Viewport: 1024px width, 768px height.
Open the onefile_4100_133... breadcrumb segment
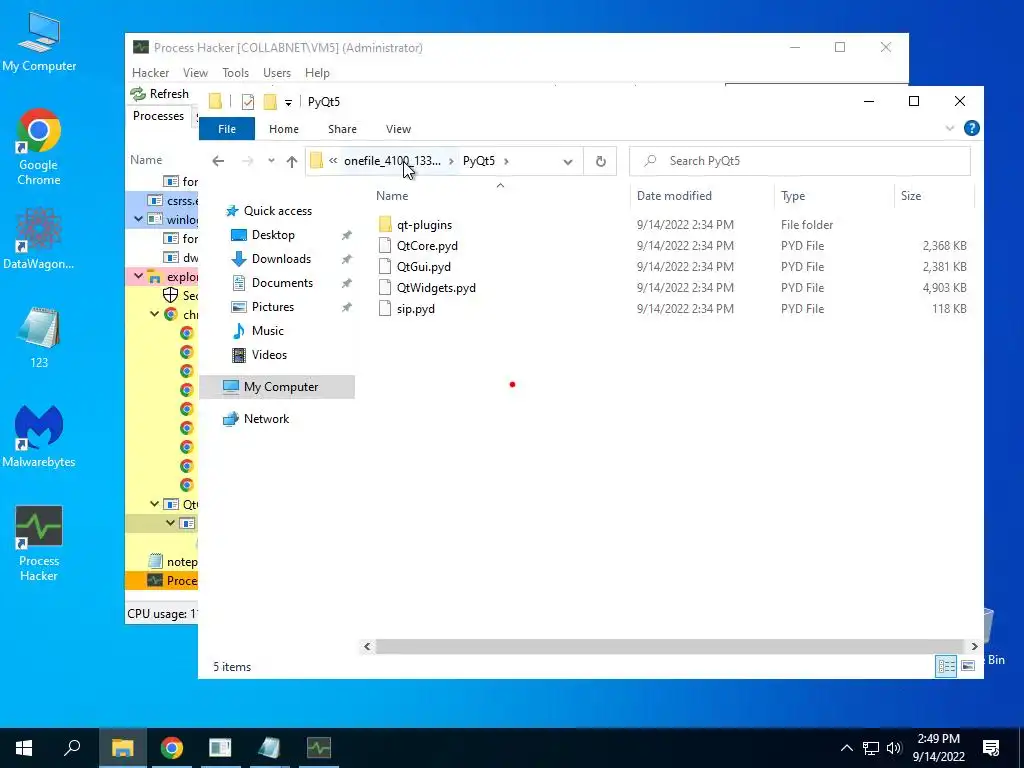(x=392, y=161)
